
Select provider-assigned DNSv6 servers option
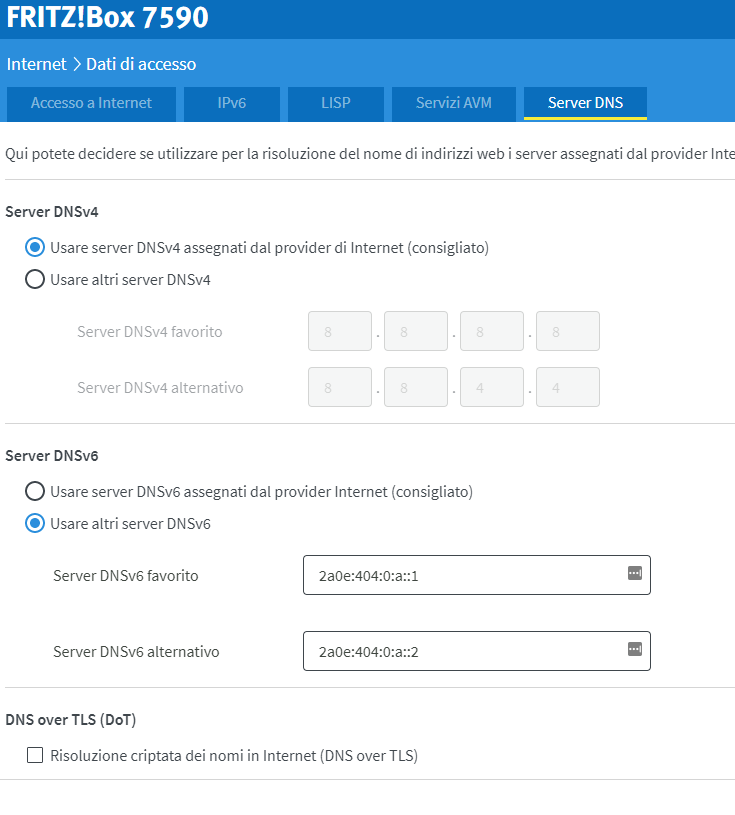tap(35, 491)
